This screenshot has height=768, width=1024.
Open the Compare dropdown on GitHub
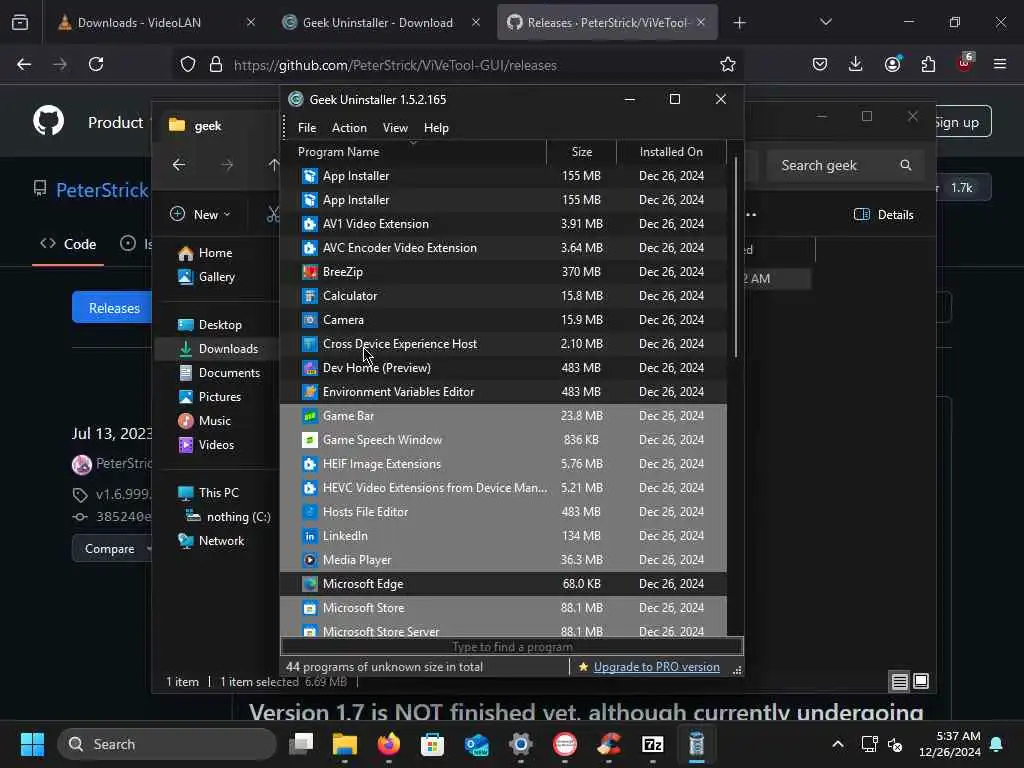pyautogui.click(x=113, y=549)
